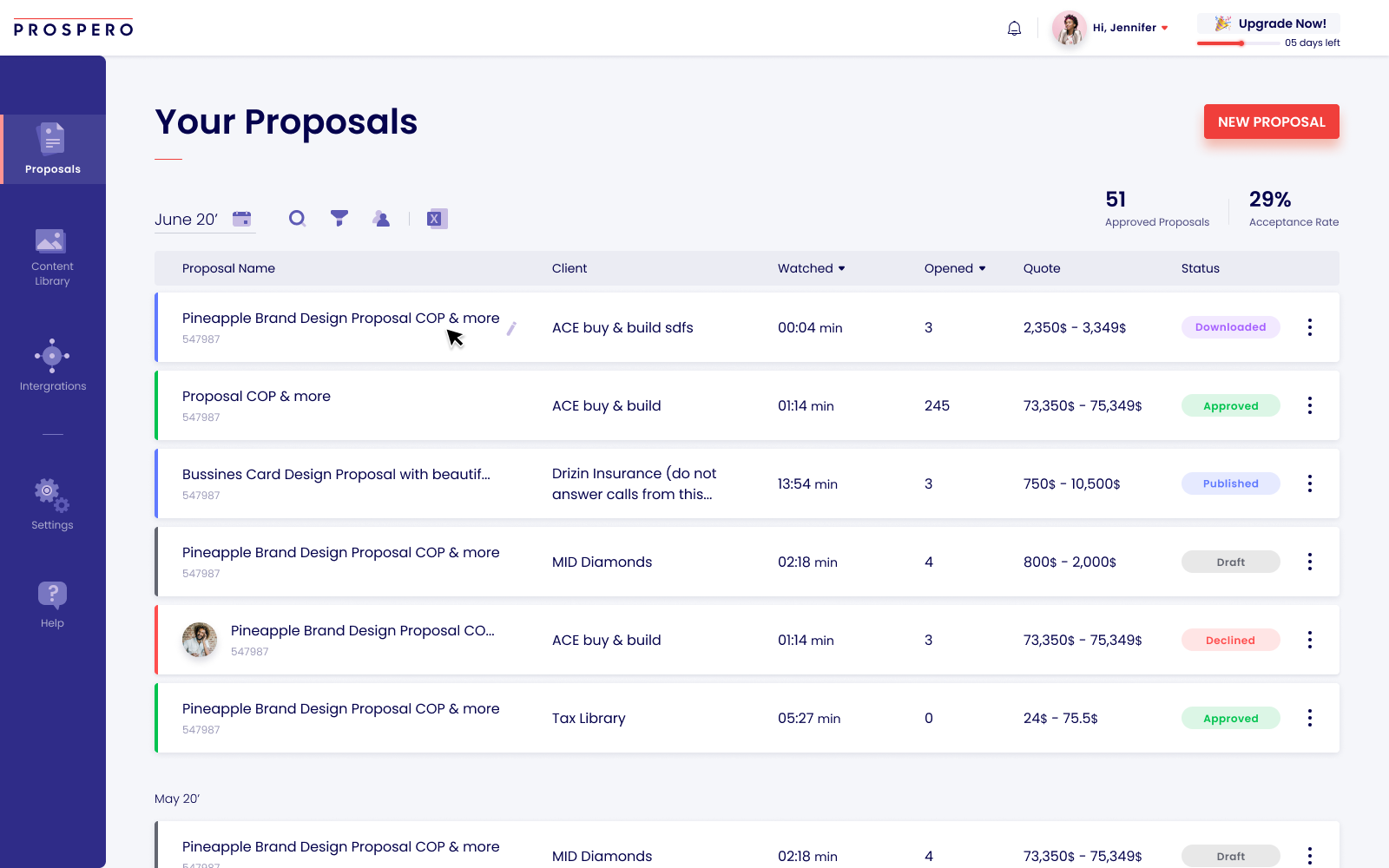Select the filter icon

339,219
